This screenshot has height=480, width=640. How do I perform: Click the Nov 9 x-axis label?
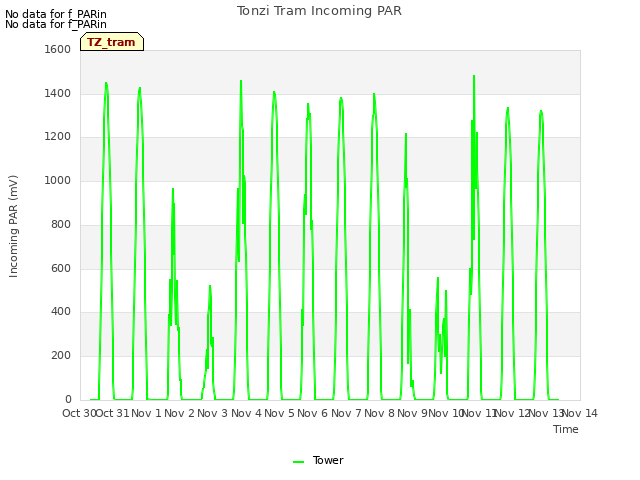click(412, 413)
